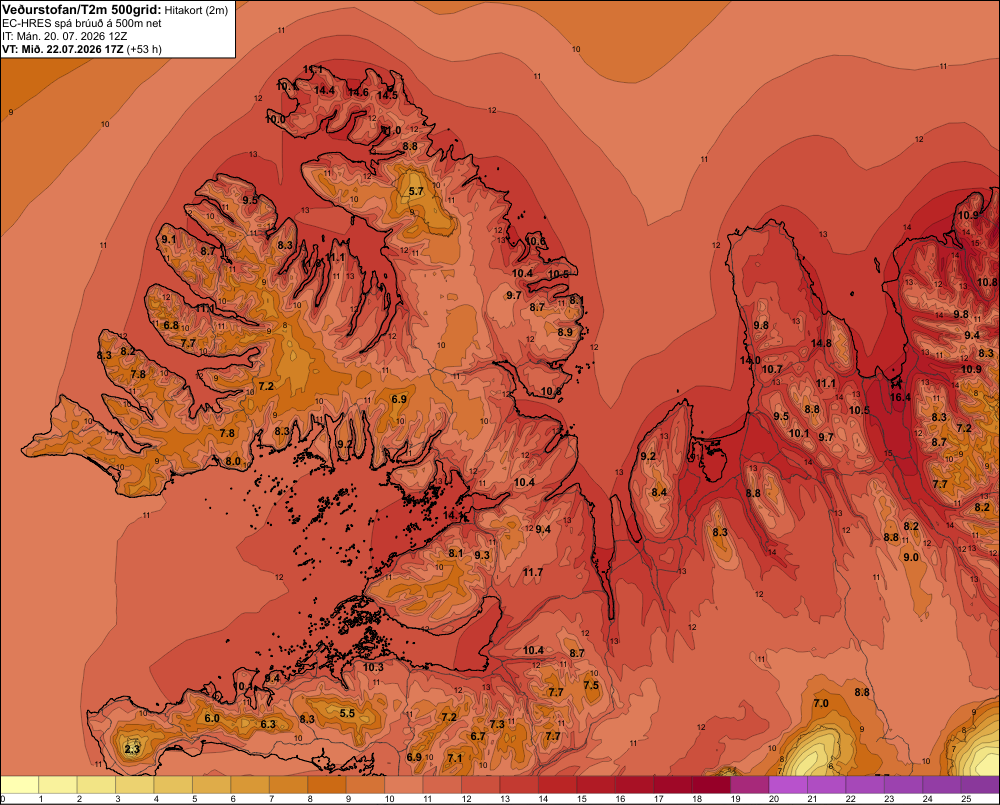This screenshot has width=1000, height=805.
Task: Click the magenta 19–20 degree legend swatch
Action: pos(750,785)
